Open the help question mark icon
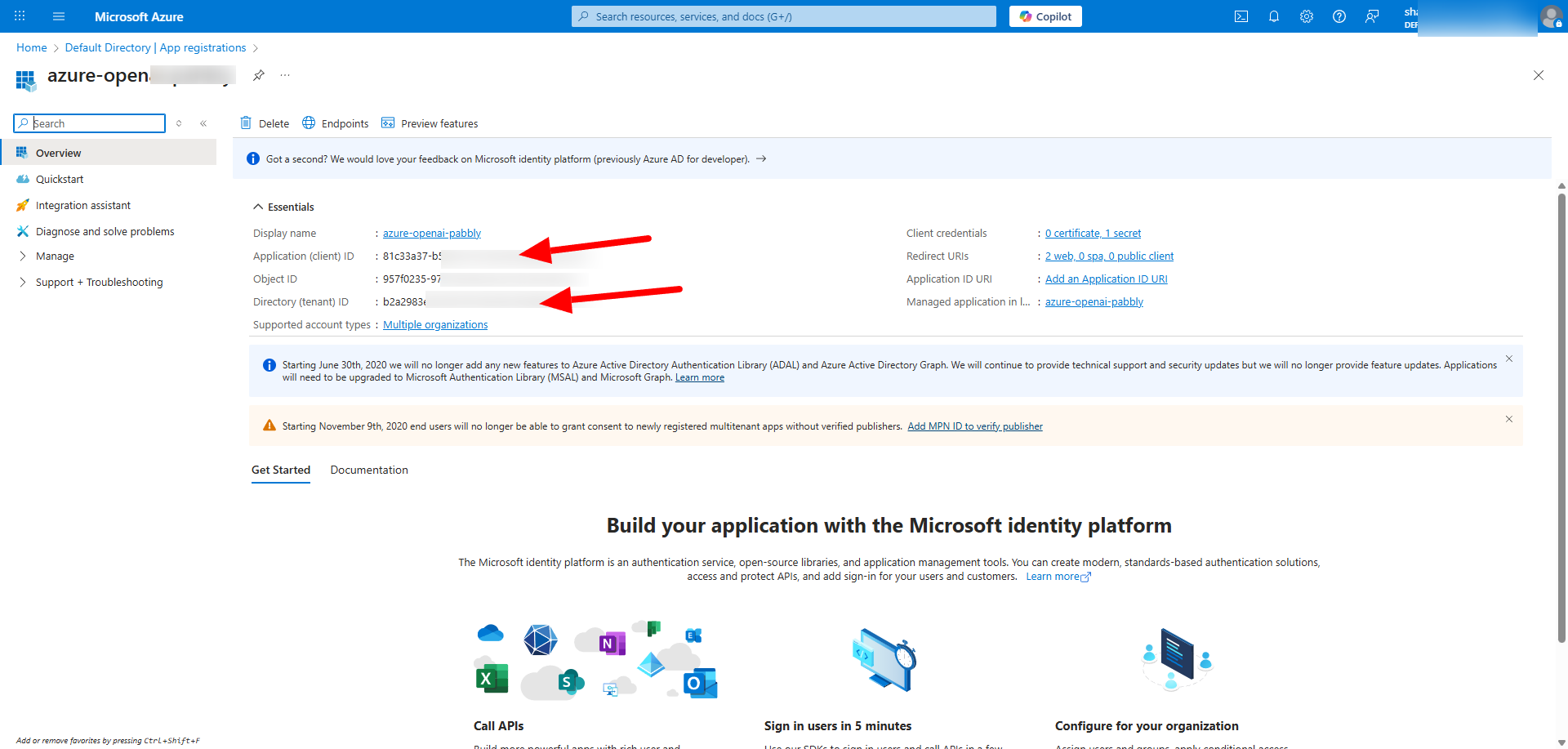The height and width of the screenshot is (749, 1568). pyautogui.click(x=1339, y=16)
